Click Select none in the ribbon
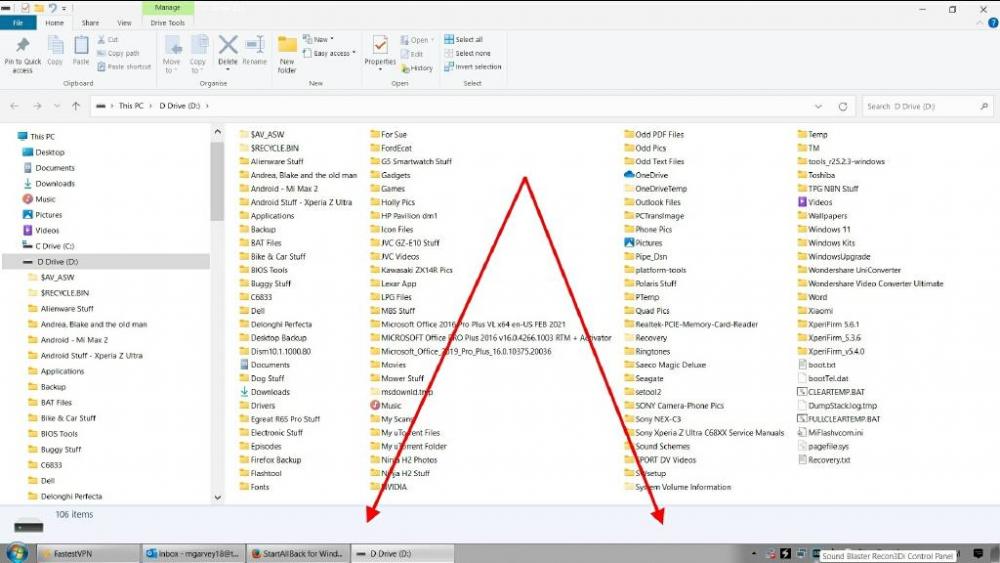The height and width of the screenshot is (563, 1000). (x=468, y=53)
